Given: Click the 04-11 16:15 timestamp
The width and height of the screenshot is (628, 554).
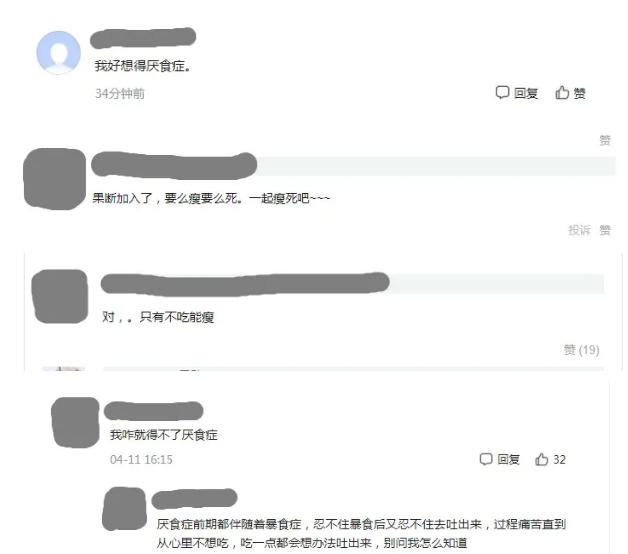Looking at the screenshot, I should 141,459.
